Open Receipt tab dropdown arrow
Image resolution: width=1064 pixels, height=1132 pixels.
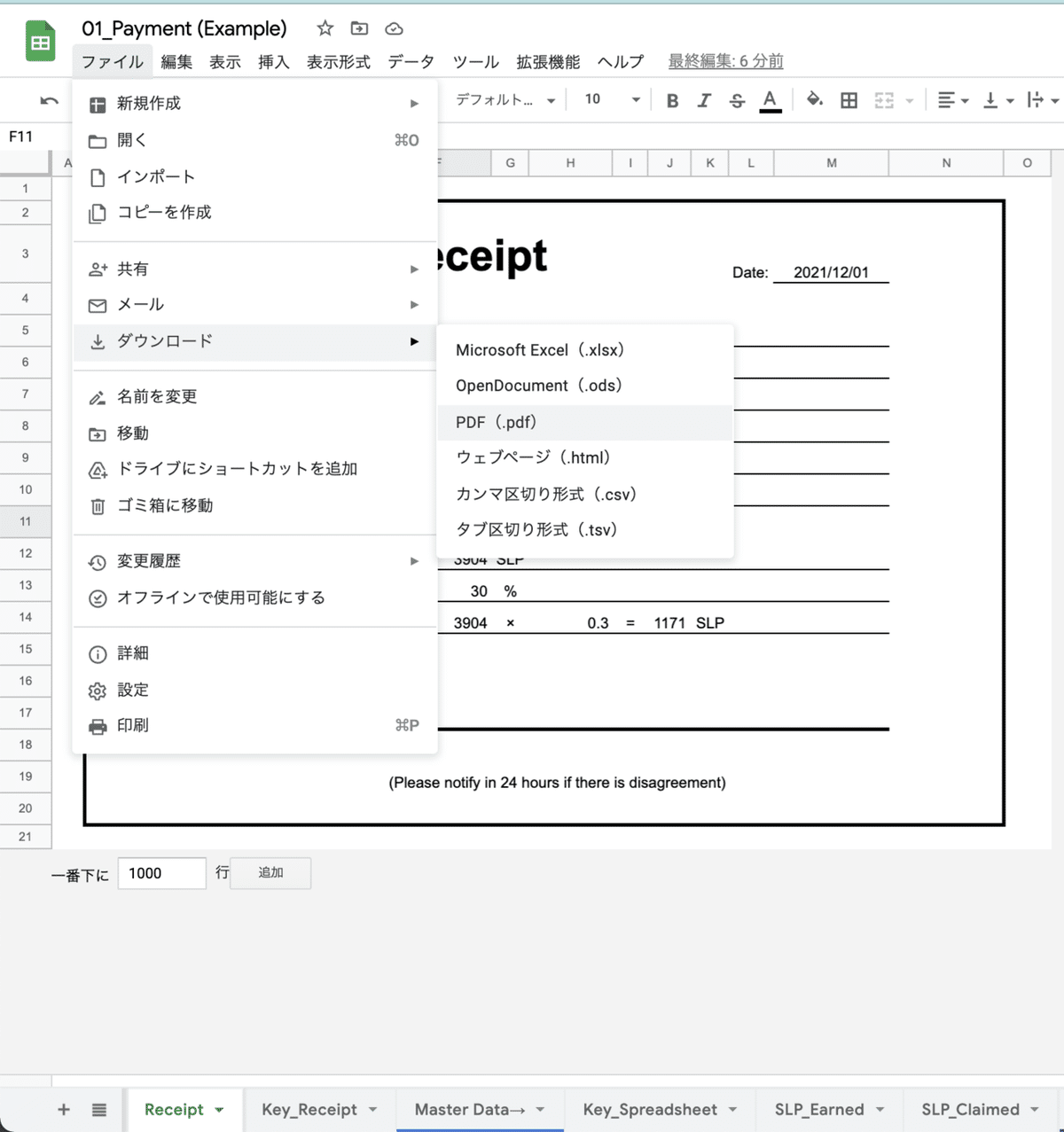[x=219, y=1110]
